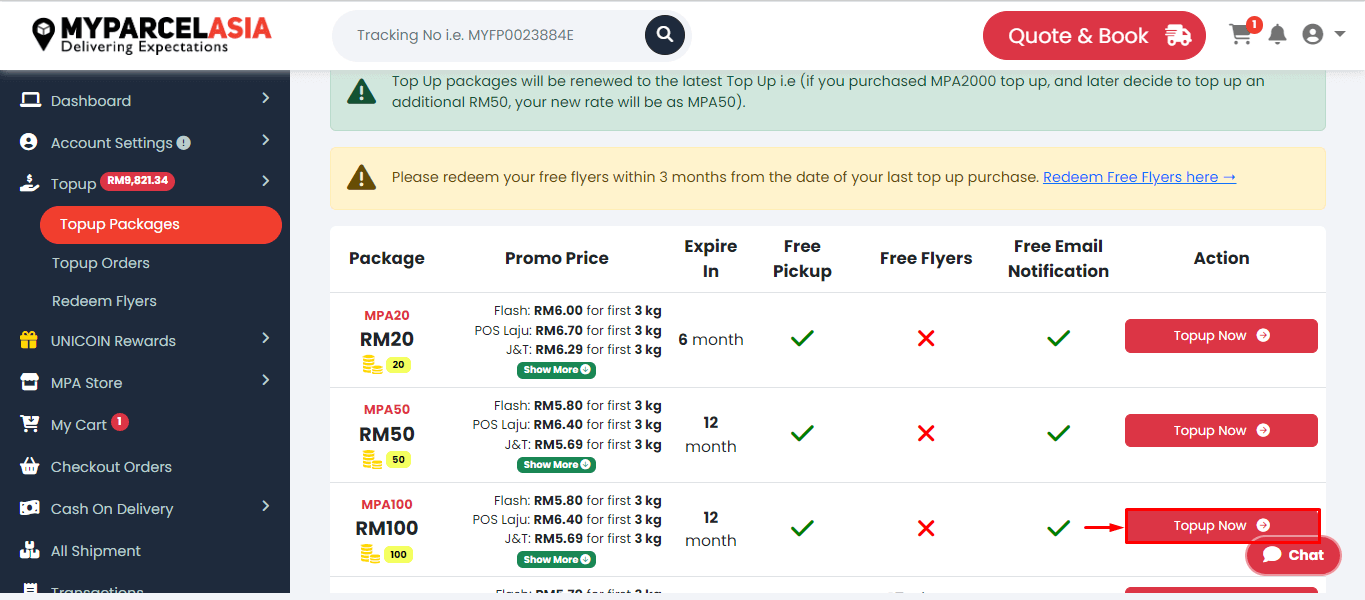The width and height of the screenshot is (1365, 600).
Task: Click the Tracking No search field
Action: pyautogui.click(x=492, y=35)
